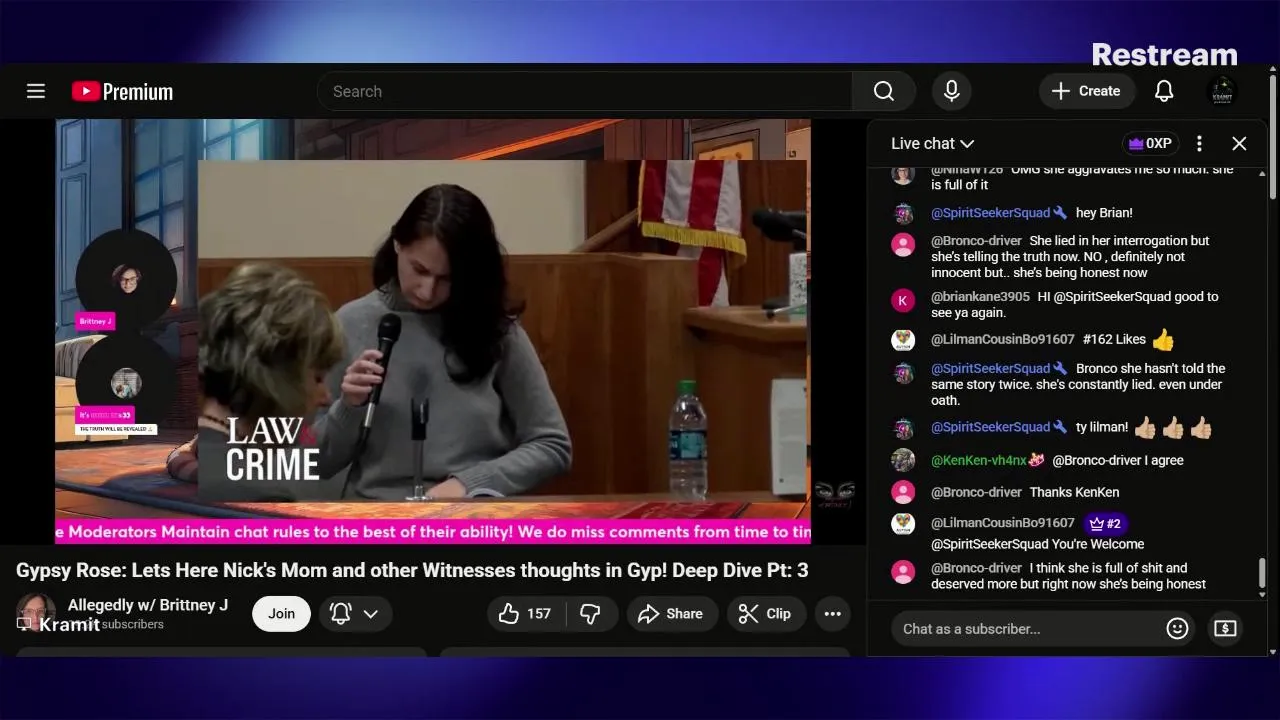This screenshot has width=1280, height=720.
Task: Close the live chat panel
Action: coord(1239,143)
